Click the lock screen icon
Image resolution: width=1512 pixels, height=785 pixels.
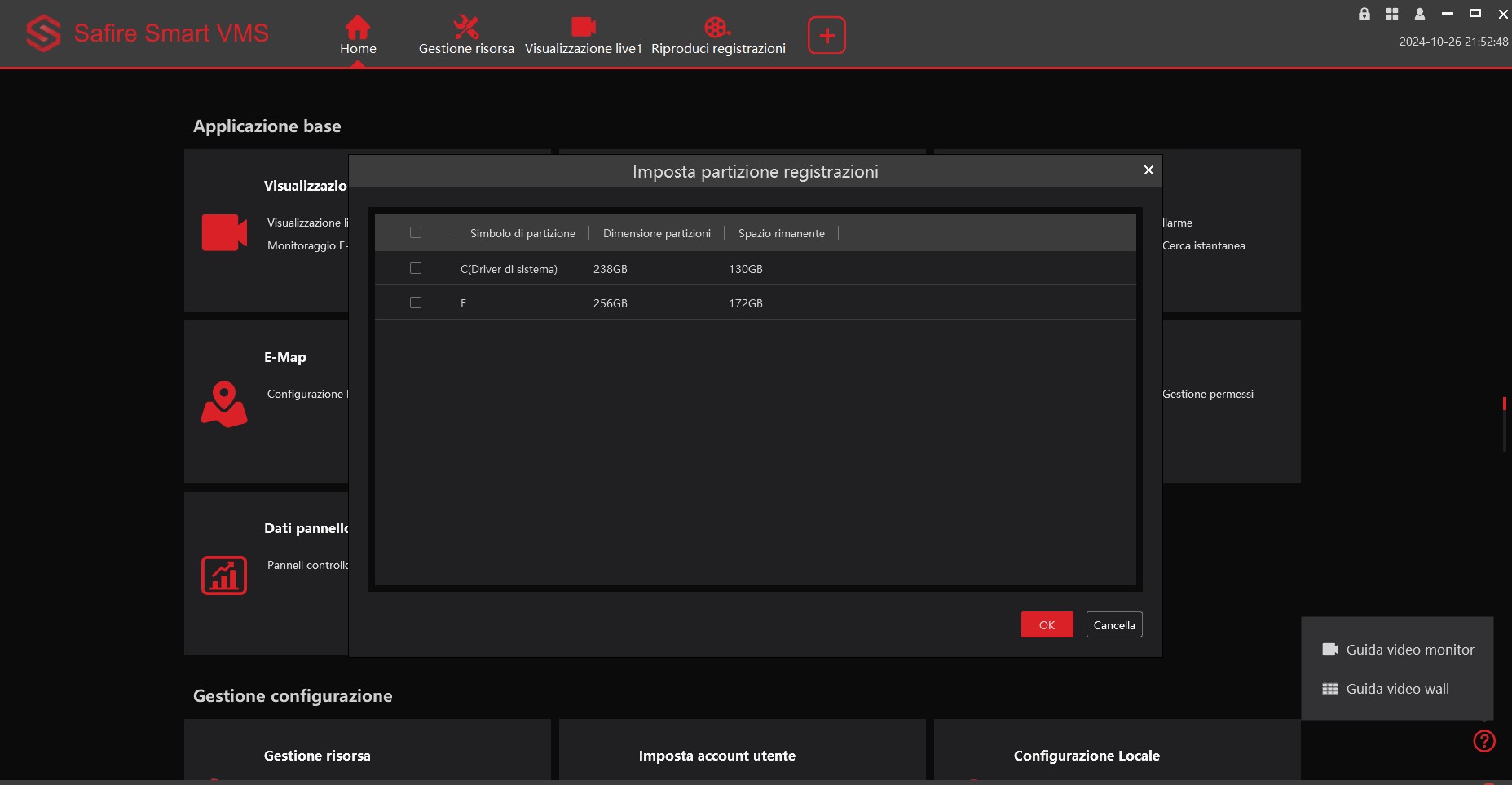[x=1364, y=14]
